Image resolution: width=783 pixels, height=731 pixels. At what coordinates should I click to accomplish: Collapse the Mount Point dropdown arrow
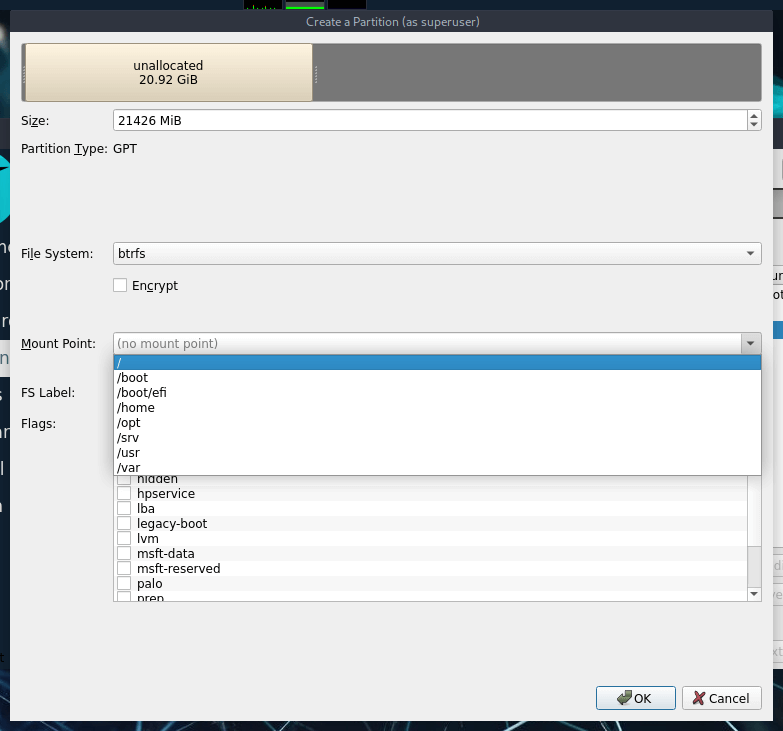[x=750, y=344]
